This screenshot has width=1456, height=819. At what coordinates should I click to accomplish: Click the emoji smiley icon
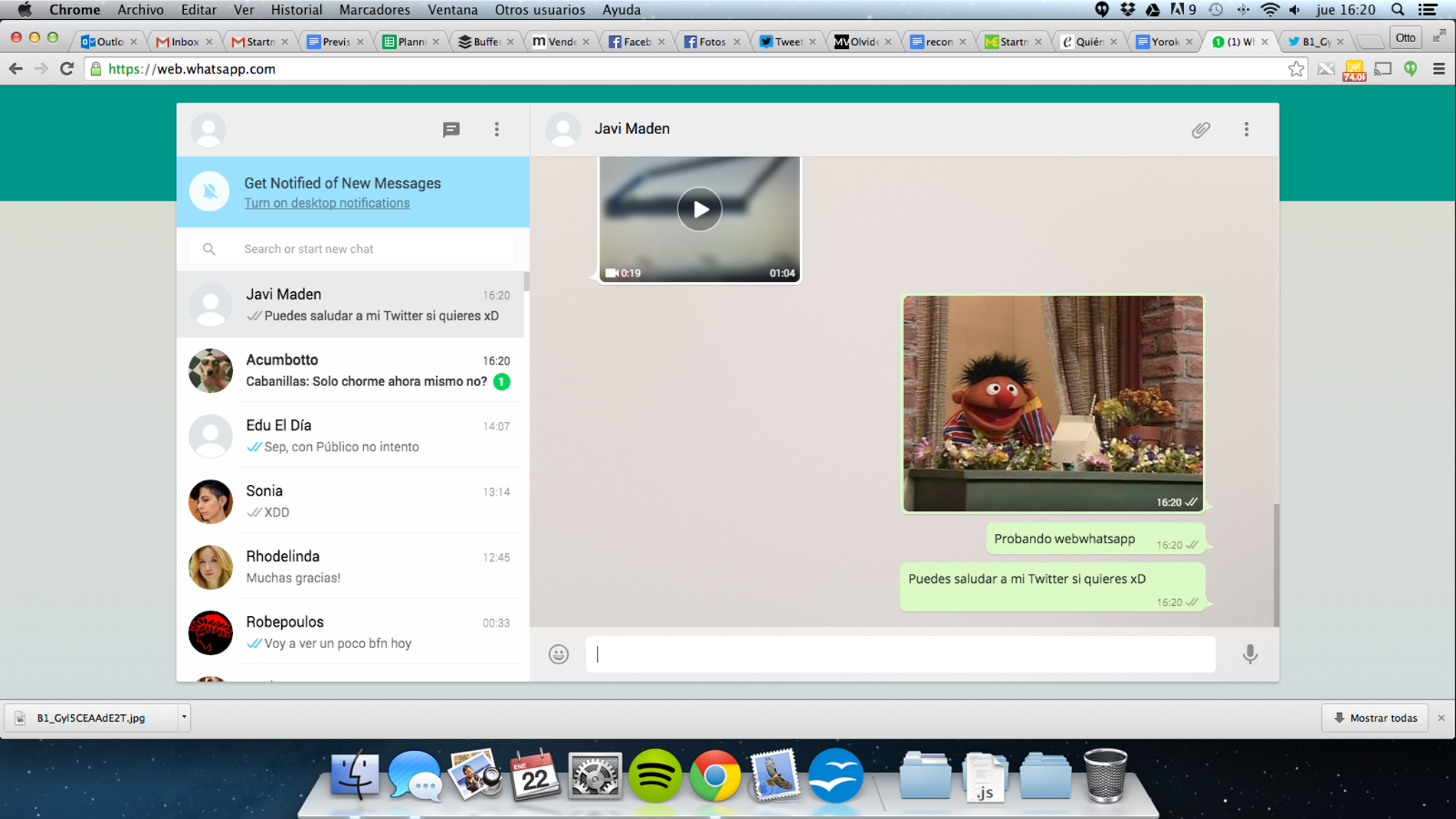[x=559, y=654]
